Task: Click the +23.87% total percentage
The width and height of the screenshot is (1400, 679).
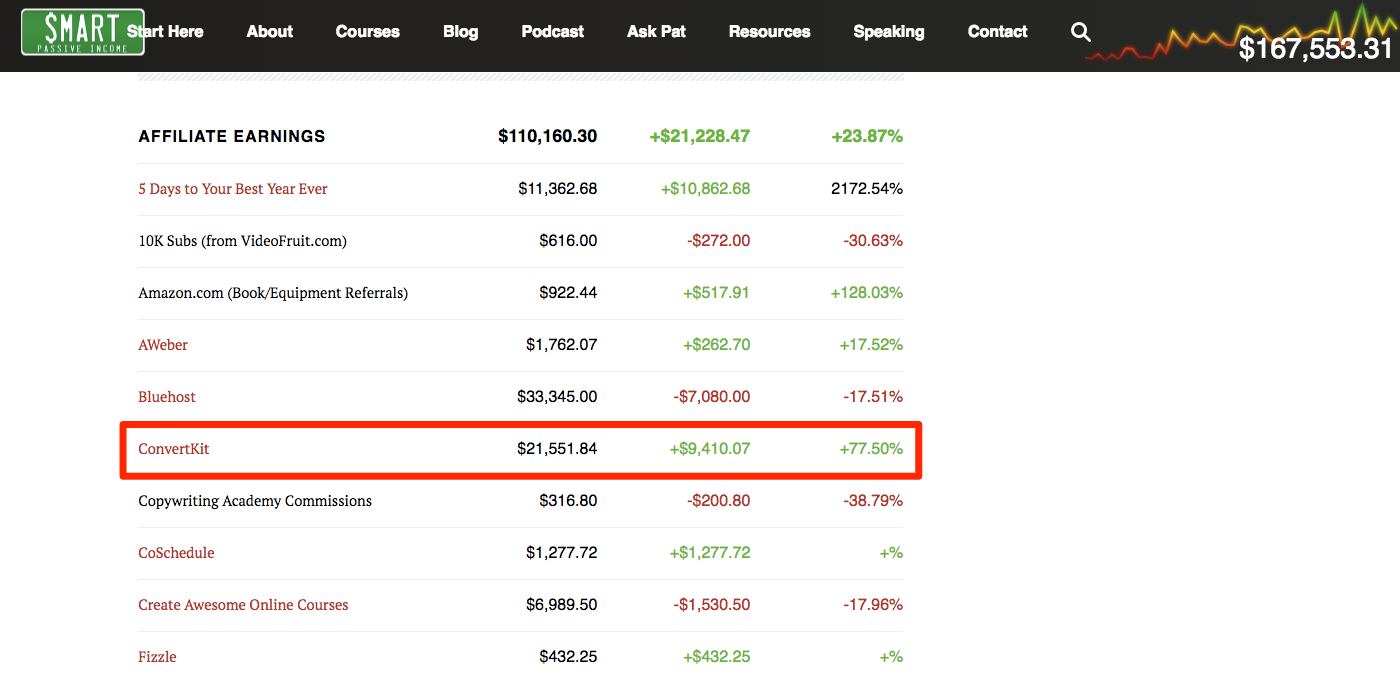Action: 867,136
